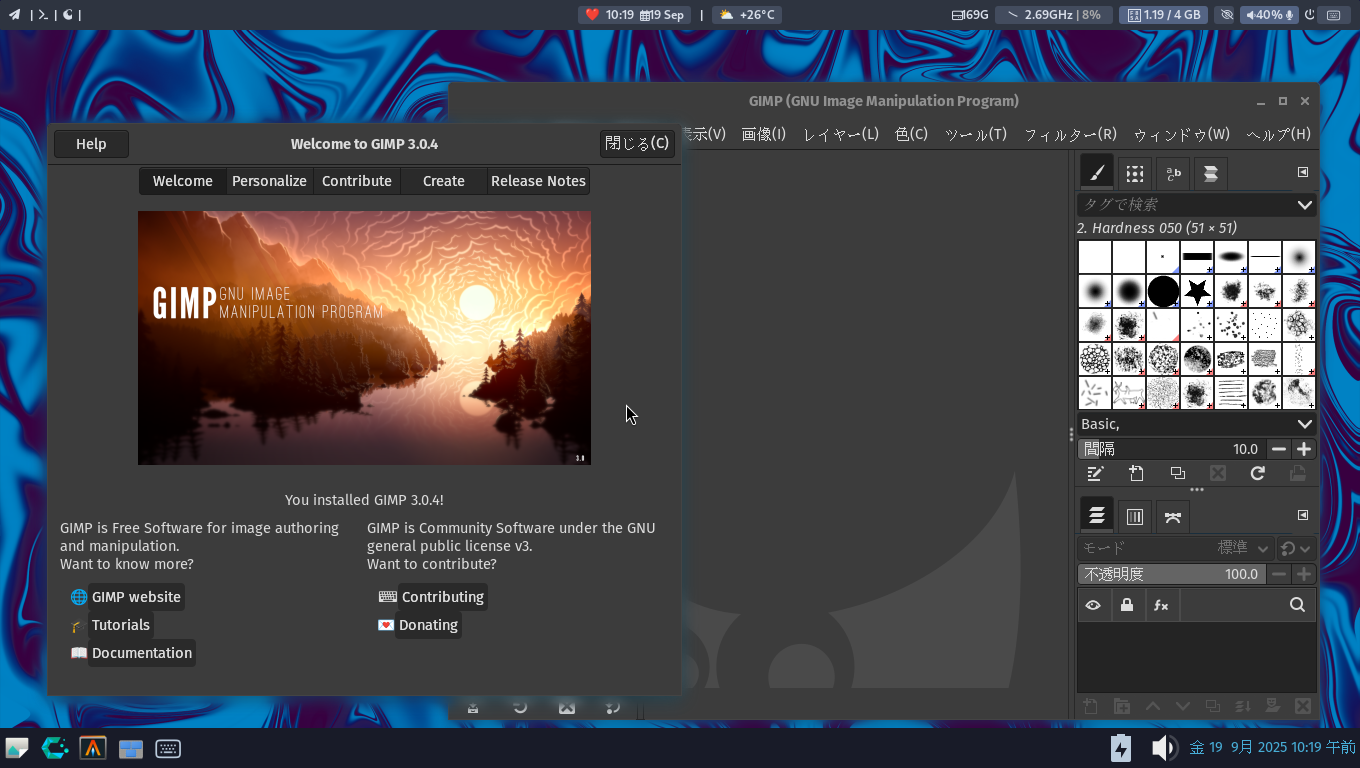
Task: Choose the black ellipse brush
Action: (x=1231, y=257)
